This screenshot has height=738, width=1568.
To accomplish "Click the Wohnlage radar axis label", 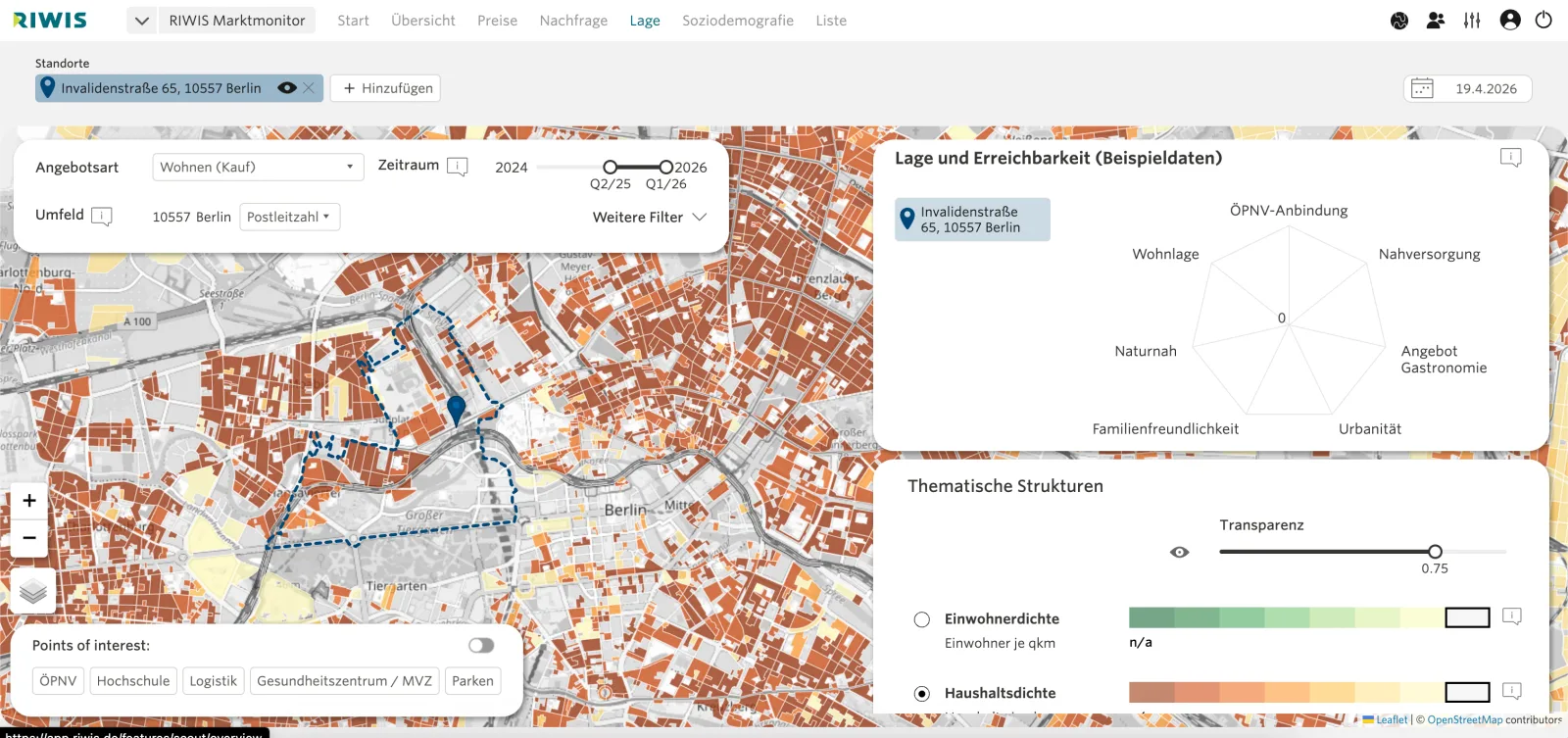I will click(x=1165, y=254).
